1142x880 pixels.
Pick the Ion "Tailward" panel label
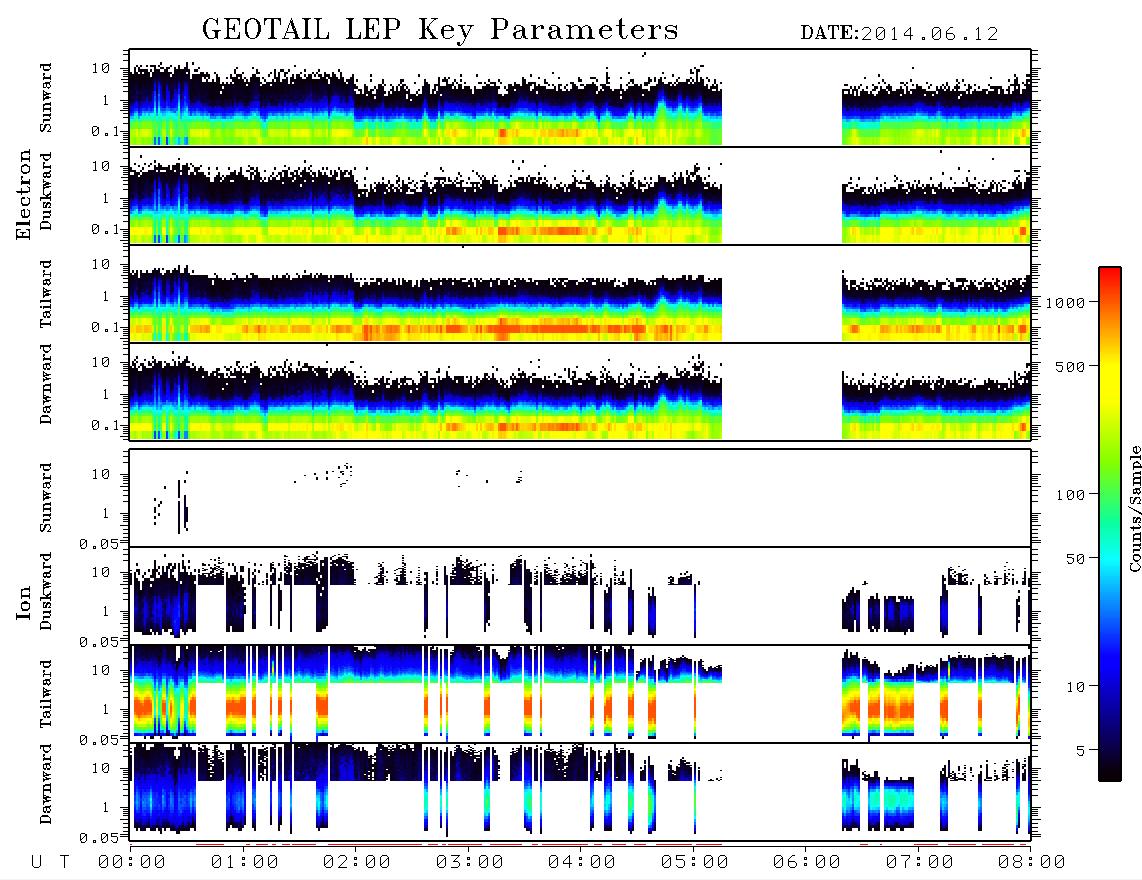coord(46,694)
